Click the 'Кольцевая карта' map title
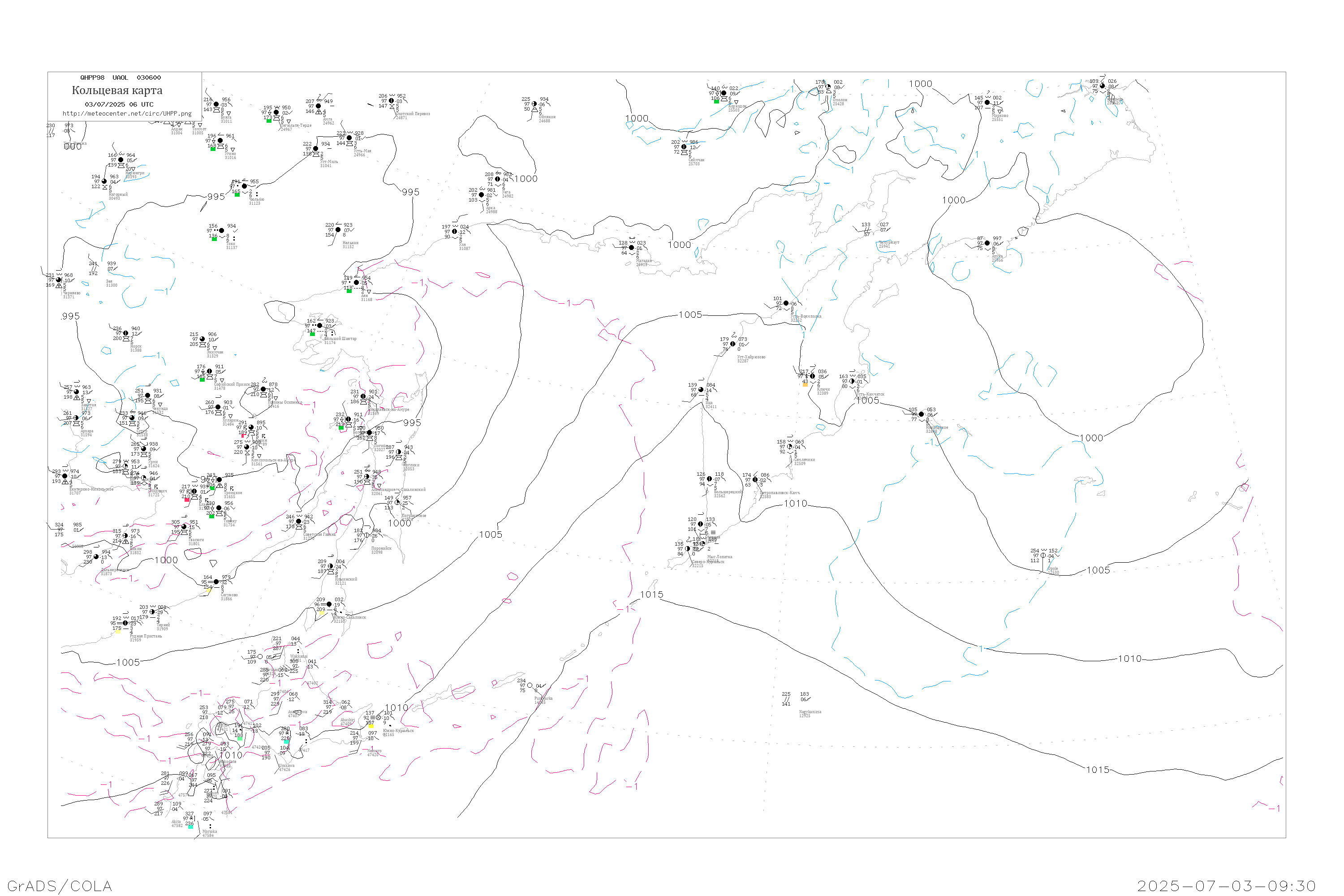 (117, 90)
